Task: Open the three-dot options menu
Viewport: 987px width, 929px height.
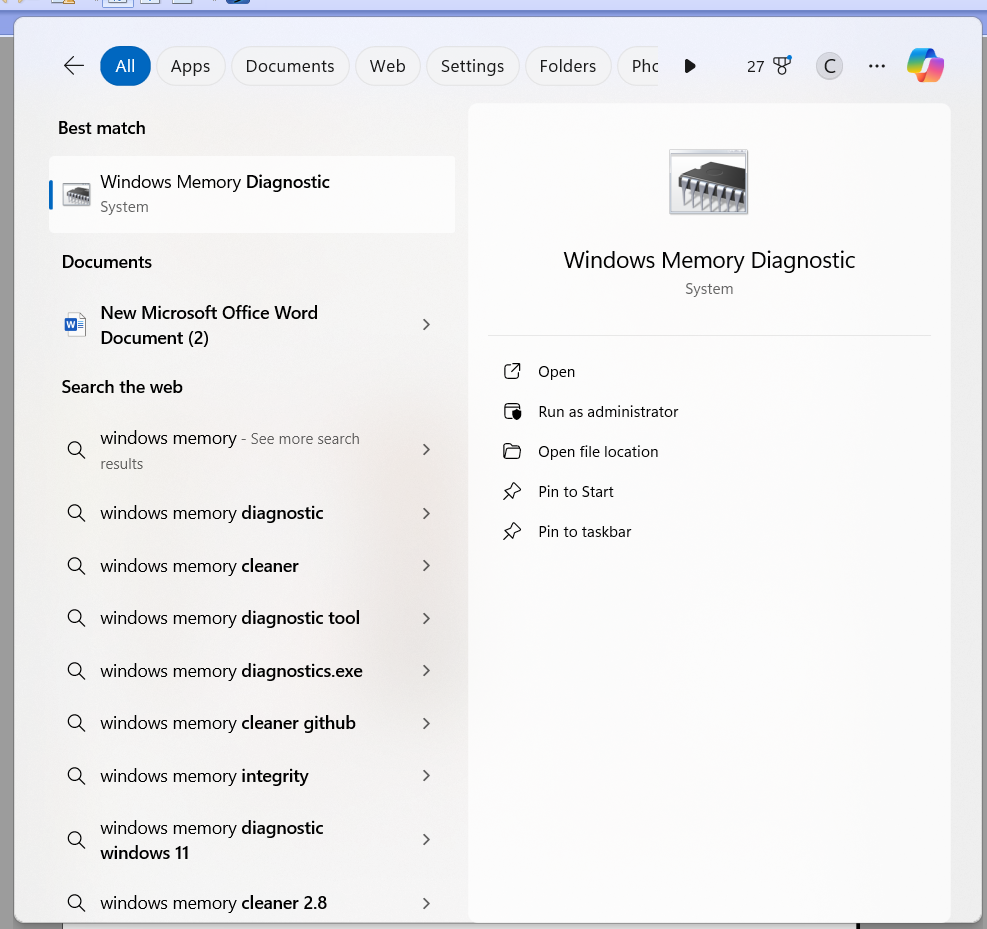Action: click(877, 65)
